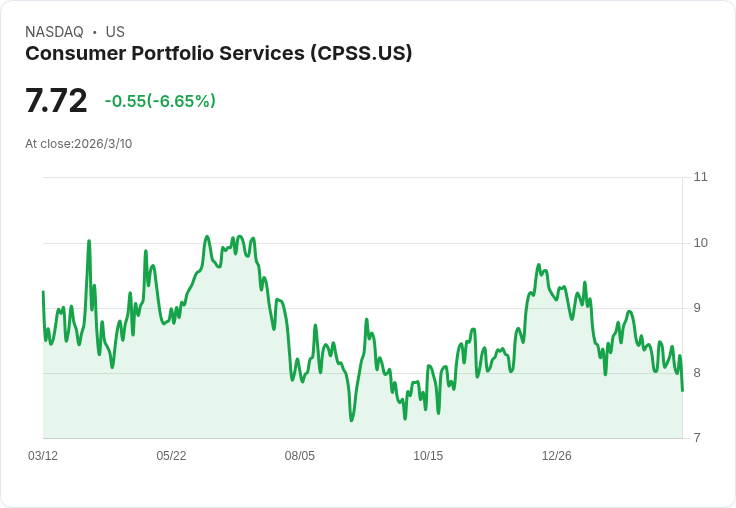Image resolution: width=736 pixels, height=508 pixels.
Task: Click the 11 price axis label
Action: (700, 177)
